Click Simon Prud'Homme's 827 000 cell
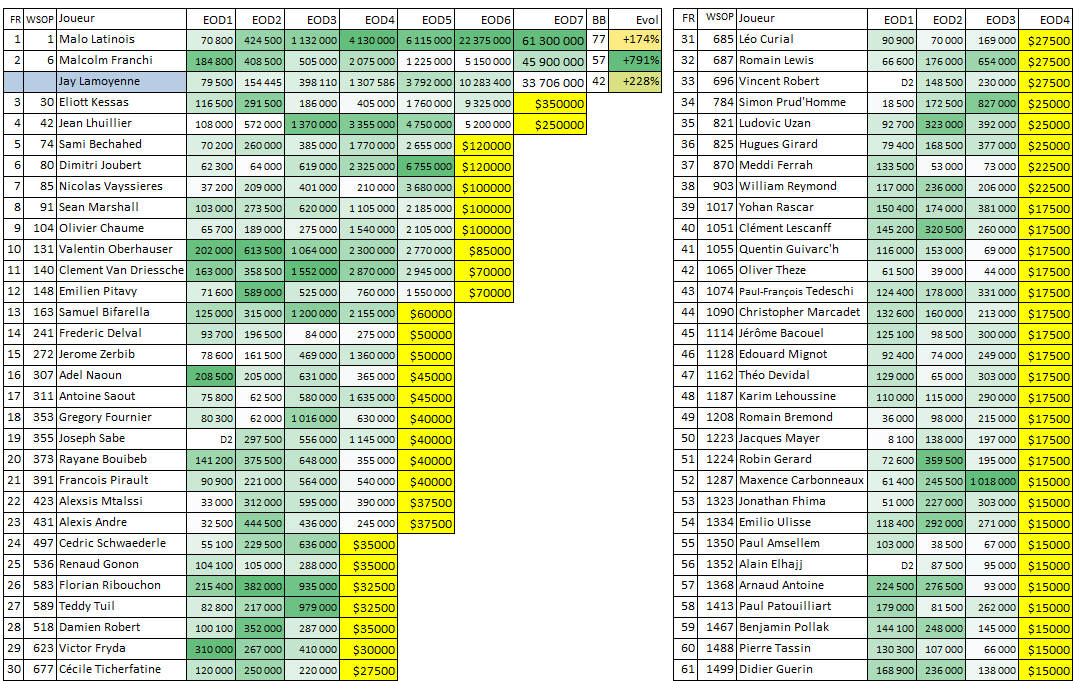 pos(992,103)
